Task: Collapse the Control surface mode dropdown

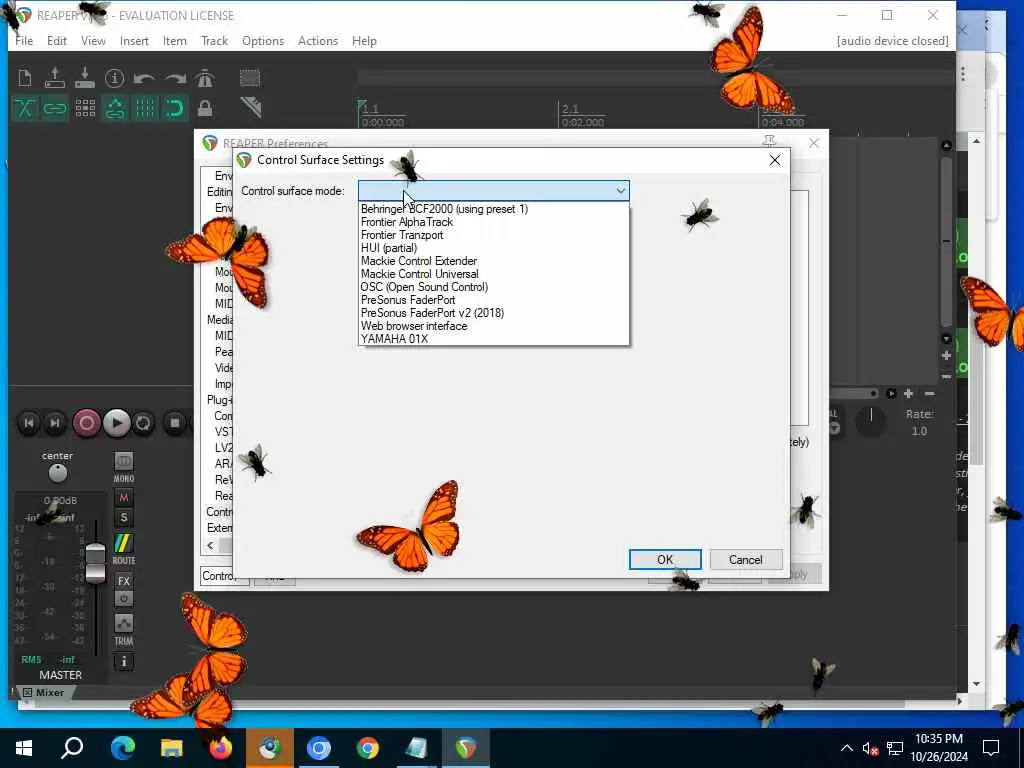Action: pyautogui.click(x=620, y=191)
